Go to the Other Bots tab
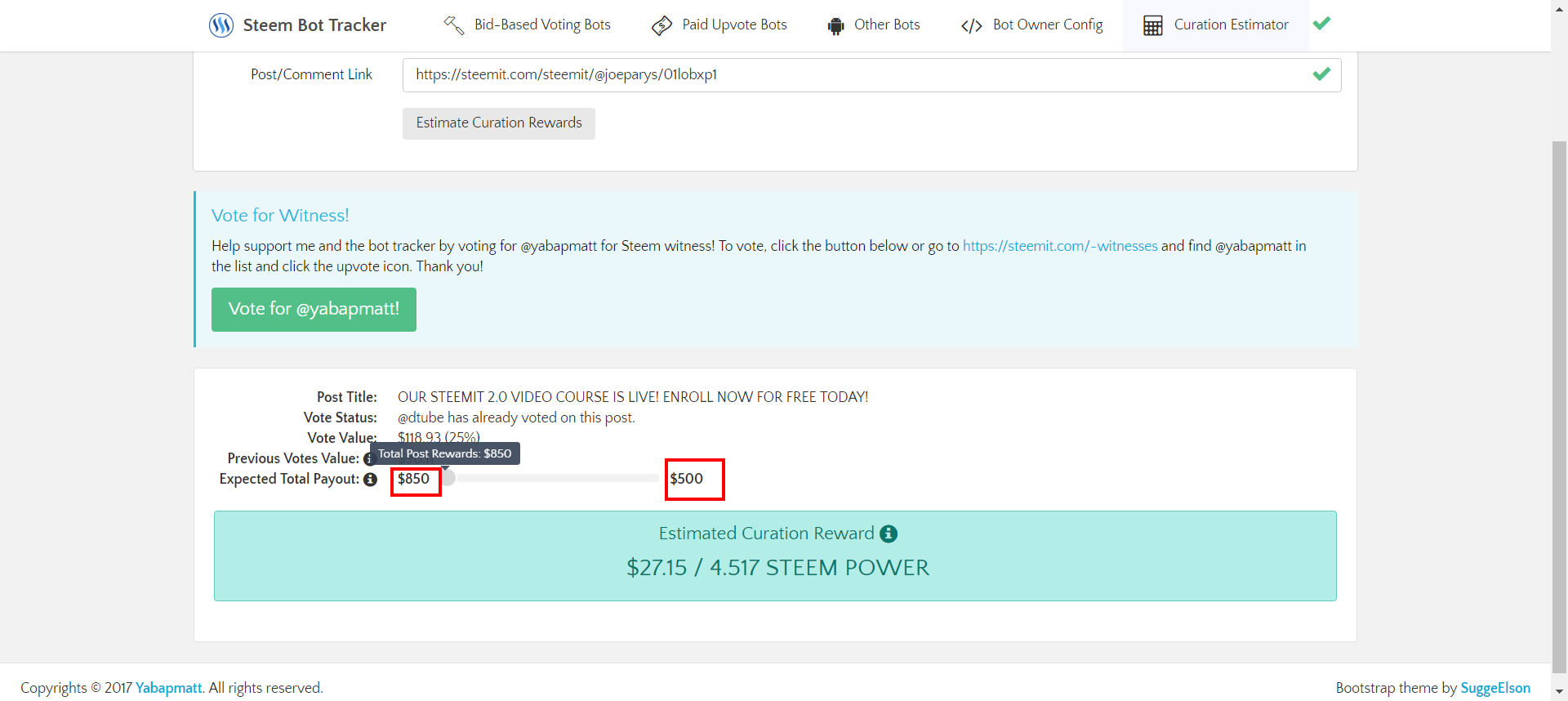Screen dimensions: 1568x701 click(874, 25)
